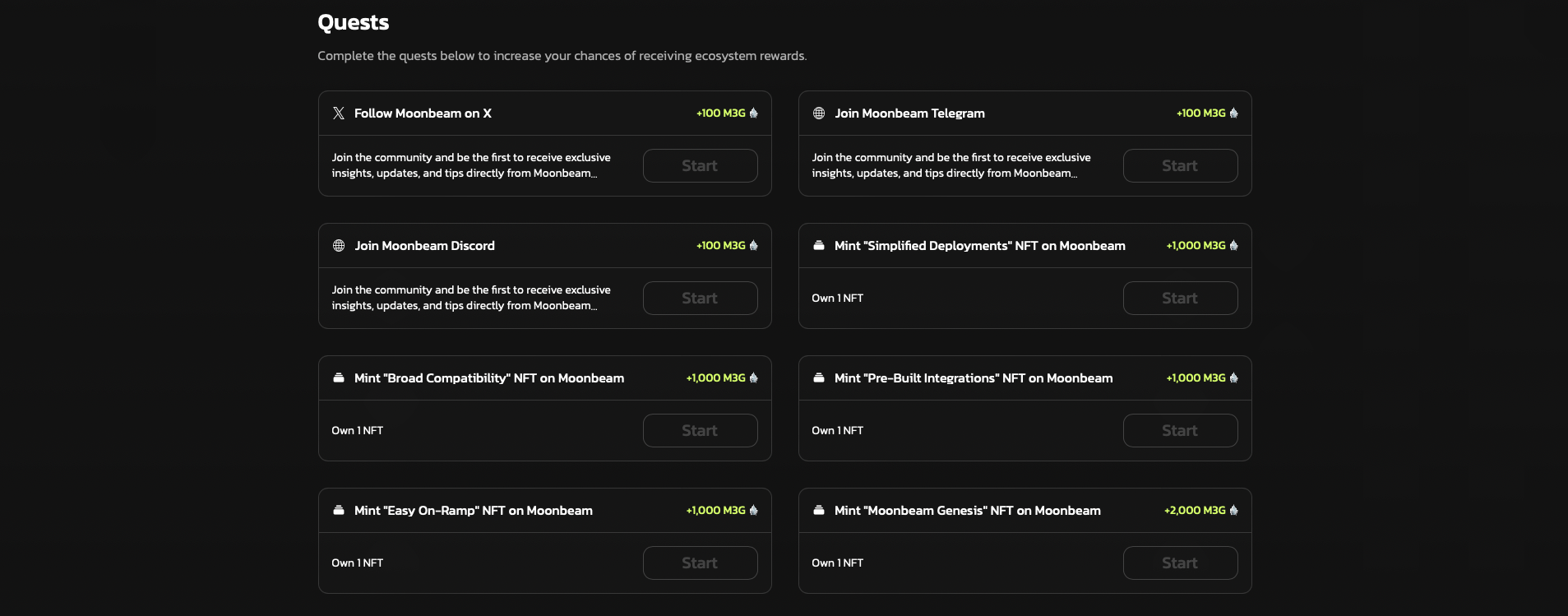
Task: Click the "Join Moonbeam Discord" title
Action: pyautogui.click(x=424, y=246)
